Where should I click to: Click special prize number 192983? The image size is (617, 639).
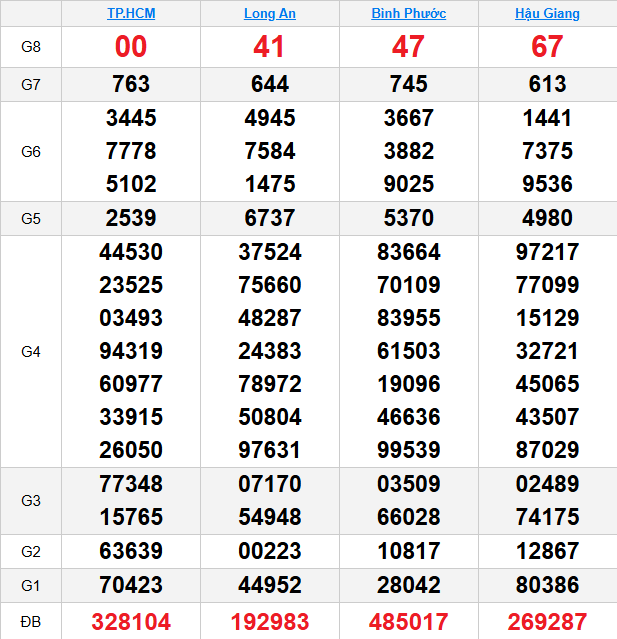[270, 621]
